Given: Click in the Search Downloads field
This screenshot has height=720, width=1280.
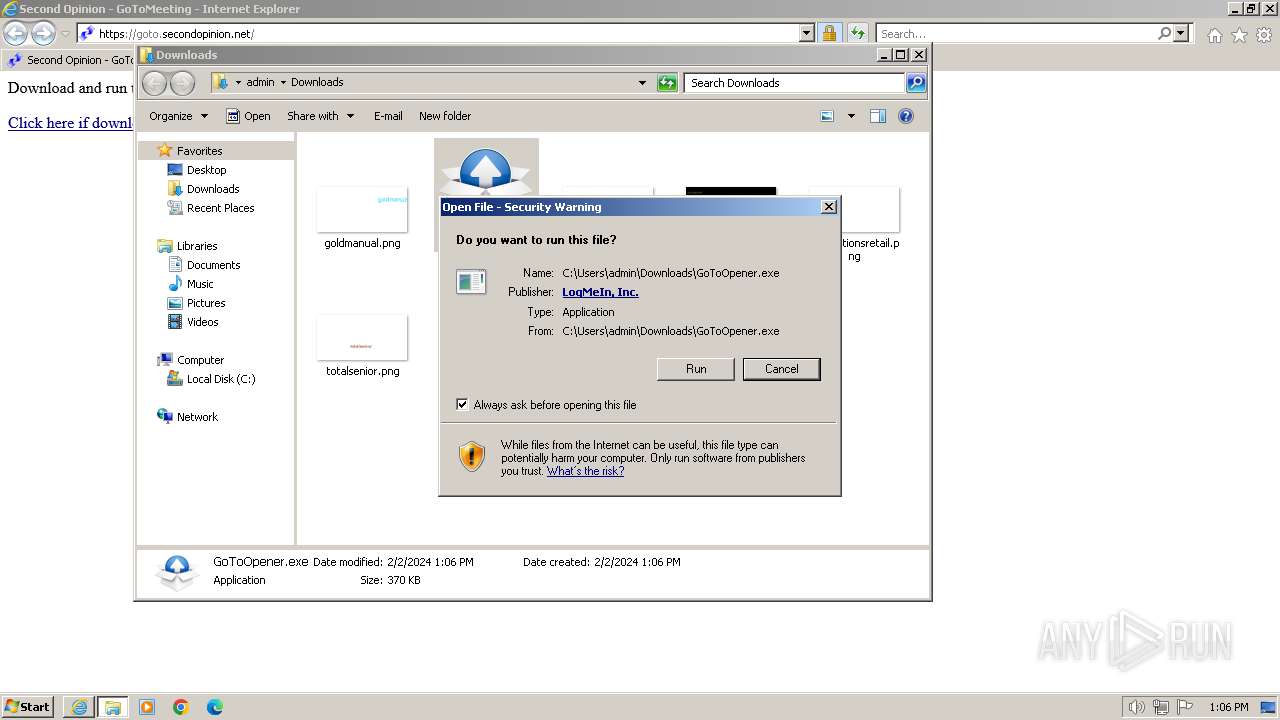Looking at the screenshot, I should pos(795,83).
